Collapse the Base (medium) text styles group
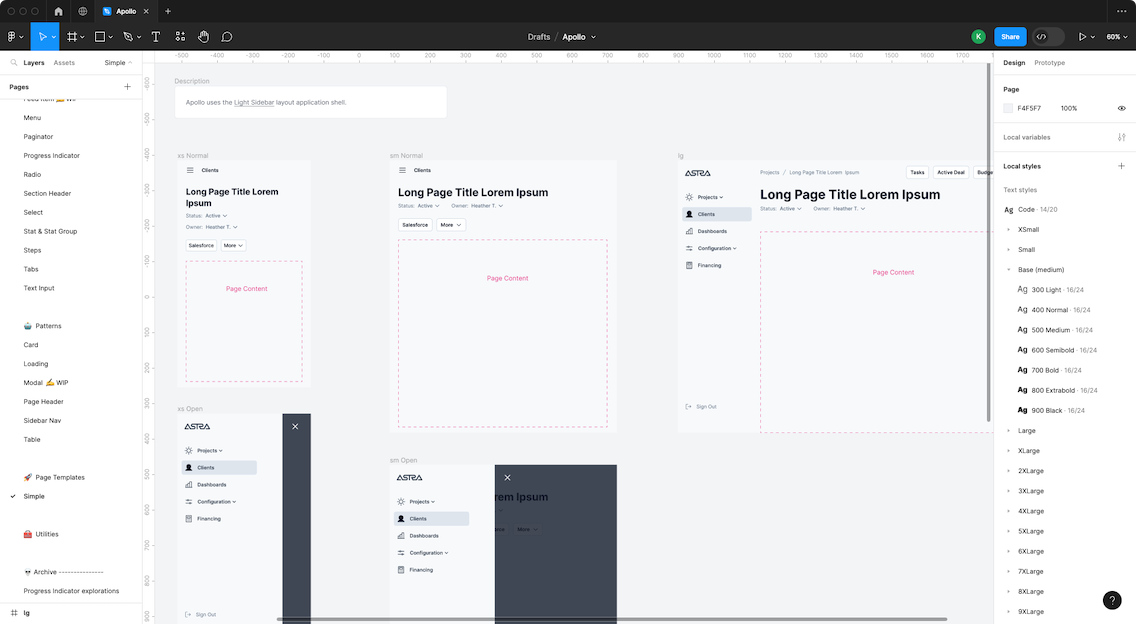Screen dimensions: 1136x624 (1008, 270)
